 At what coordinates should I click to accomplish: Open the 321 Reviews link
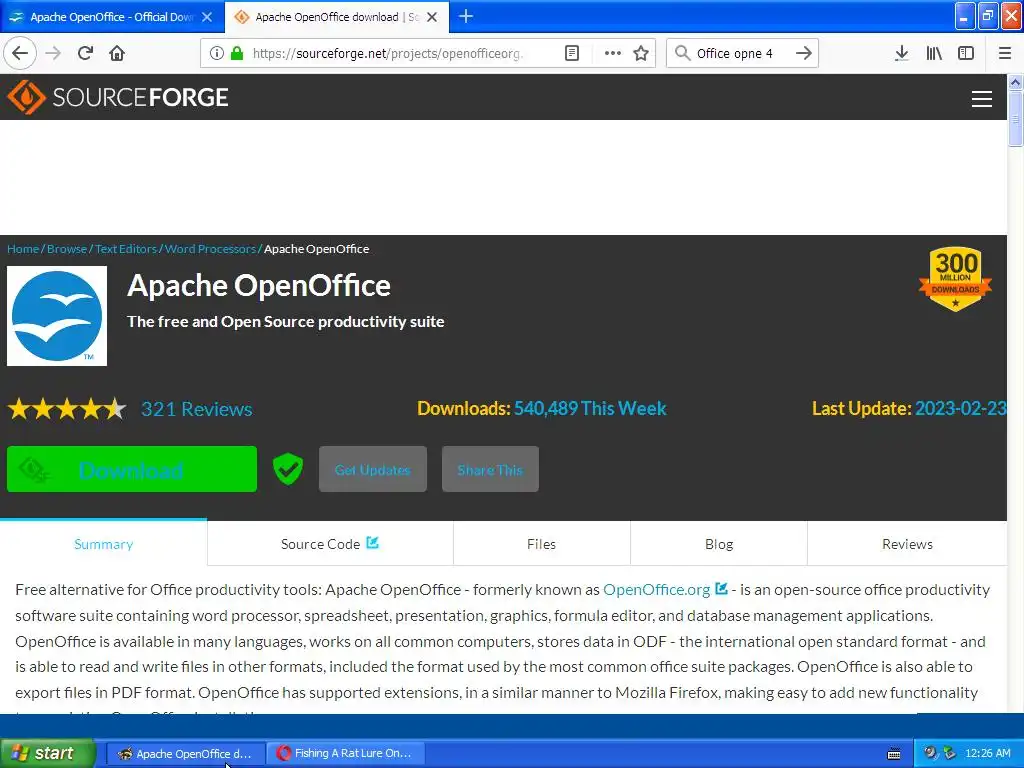197,409
